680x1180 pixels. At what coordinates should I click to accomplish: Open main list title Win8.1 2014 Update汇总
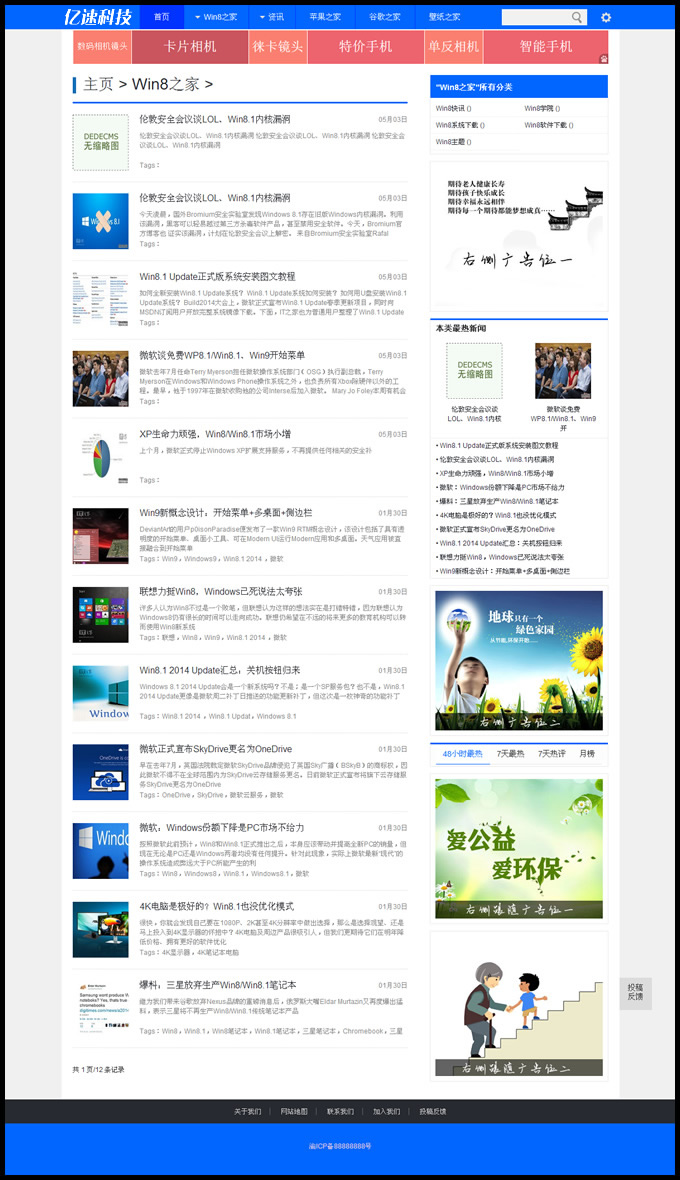pos(220,670)
